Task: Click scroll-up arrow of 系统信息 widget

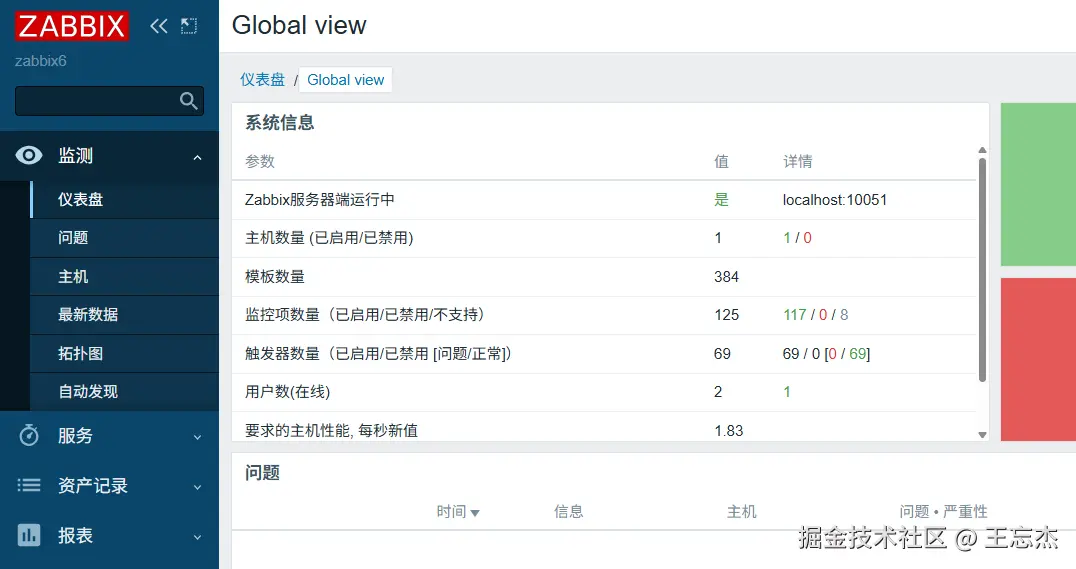Action: pyautogui.click(x=982, y=150)
